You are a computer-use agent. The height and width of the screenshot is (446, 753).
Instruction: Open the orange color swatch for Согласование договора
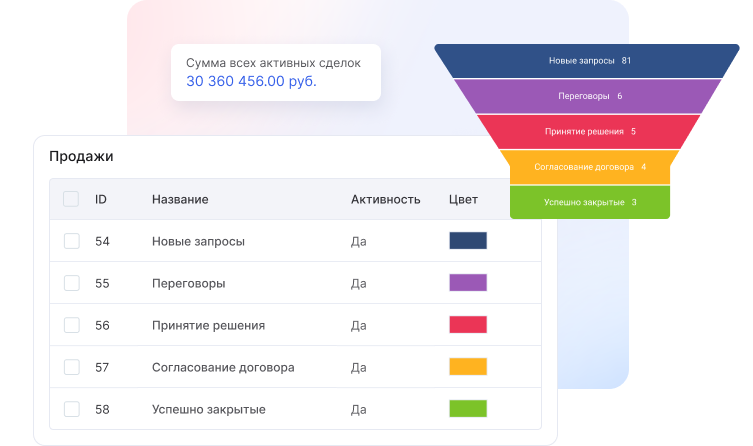tap(467, 367)
